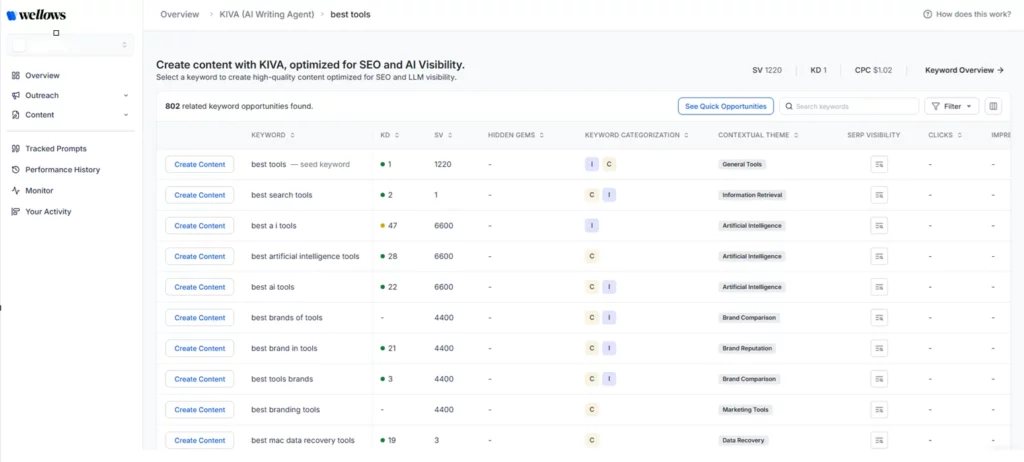1024x462 pixels.
Task: Create Content for best search tools
Action: 199,195
